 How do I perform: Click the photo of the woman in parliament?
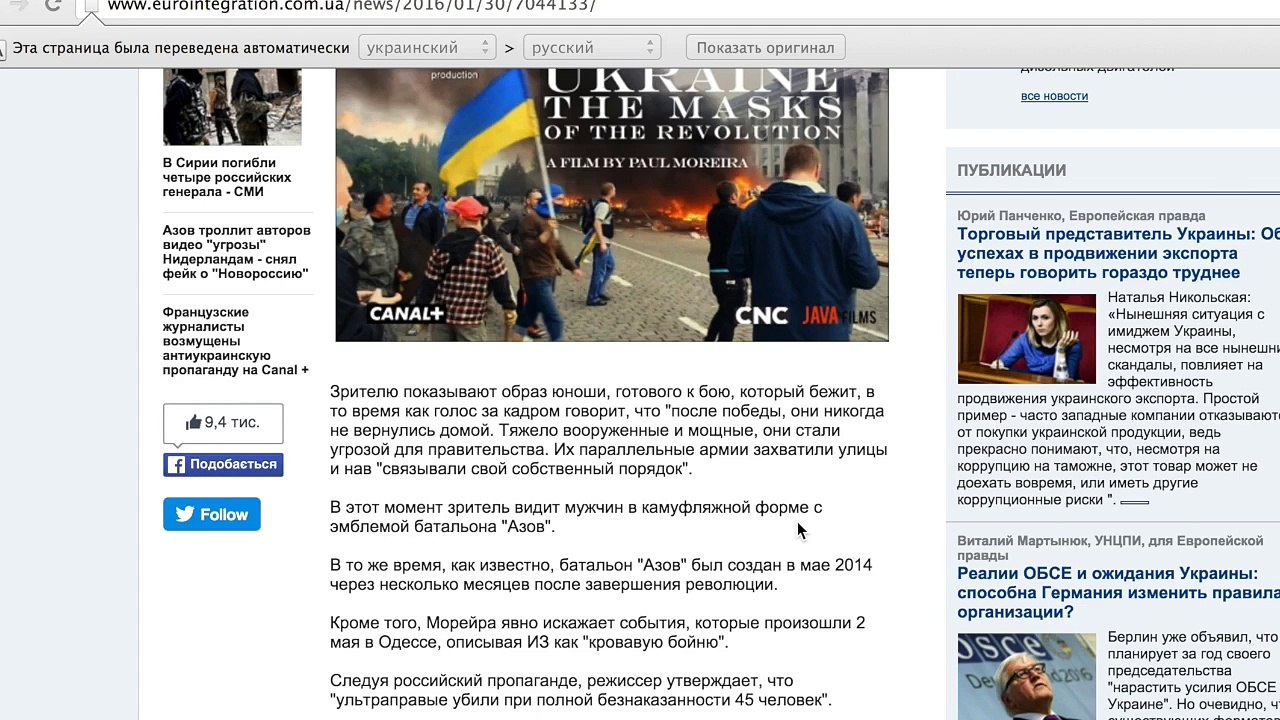coord(1027,339)
